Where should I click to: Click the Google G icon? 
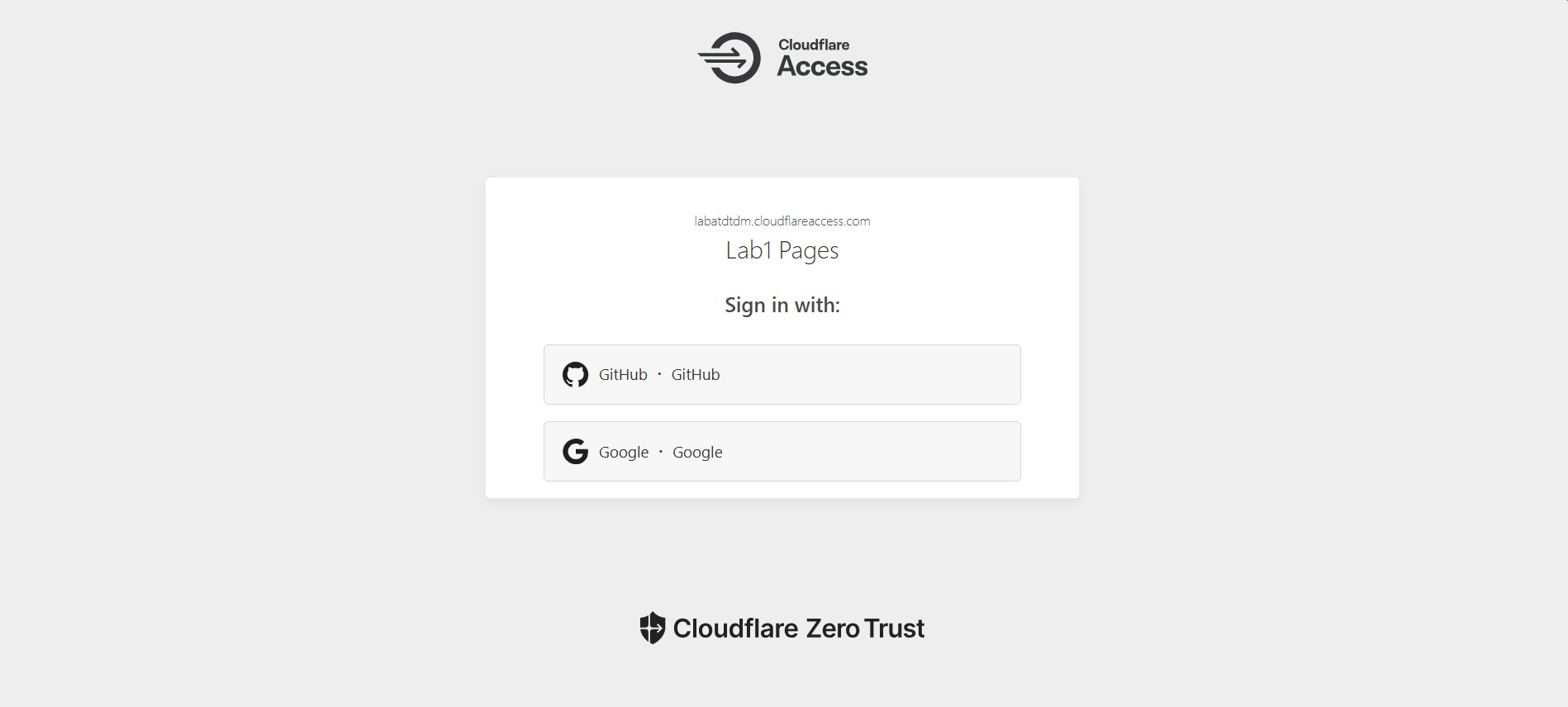(x=575, y=452)
